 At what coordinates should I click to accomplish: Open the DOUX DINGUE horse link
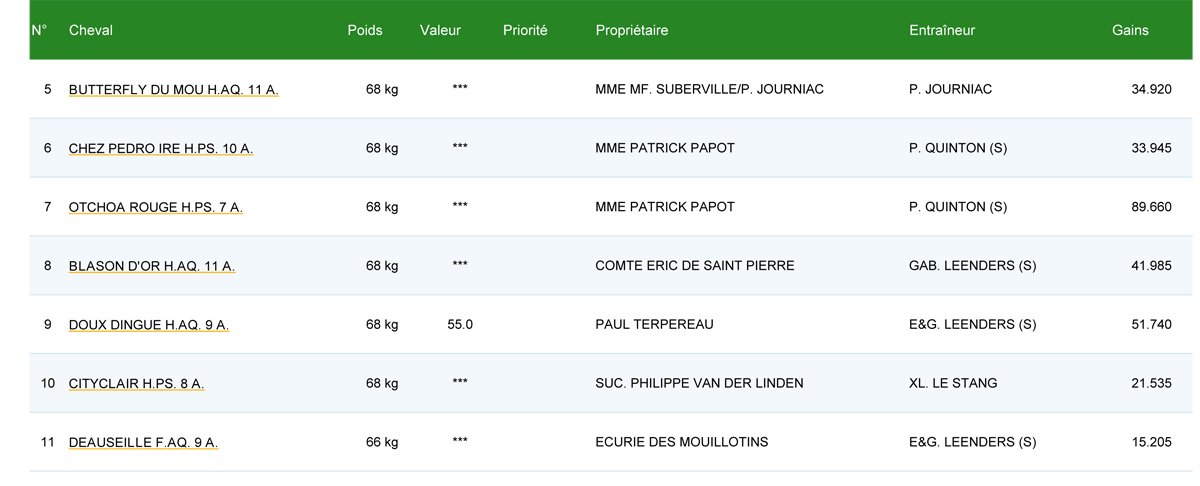(149, 324)
